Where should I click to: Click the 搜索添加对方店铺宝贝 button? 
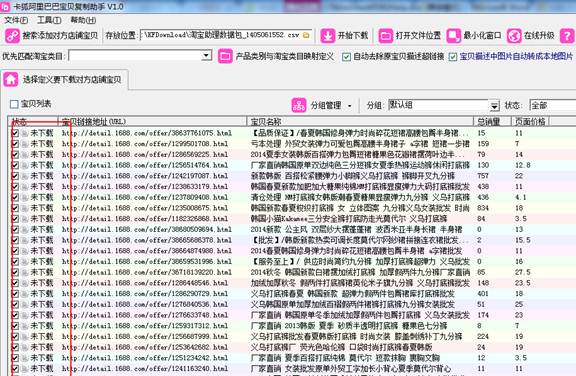[x=51, y=36]
